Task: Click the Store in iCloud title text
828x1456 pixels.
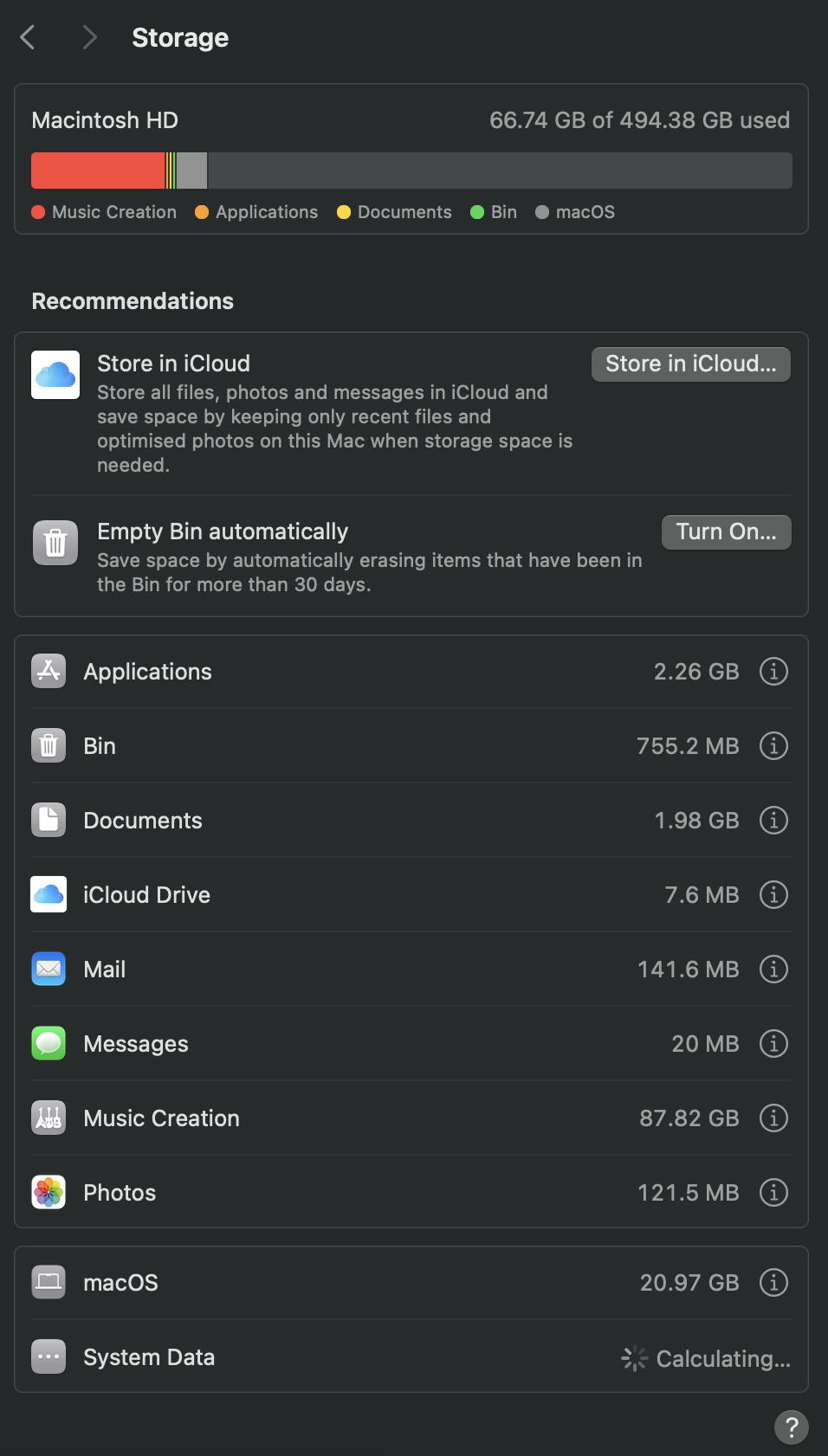Action: pos(173,364)
